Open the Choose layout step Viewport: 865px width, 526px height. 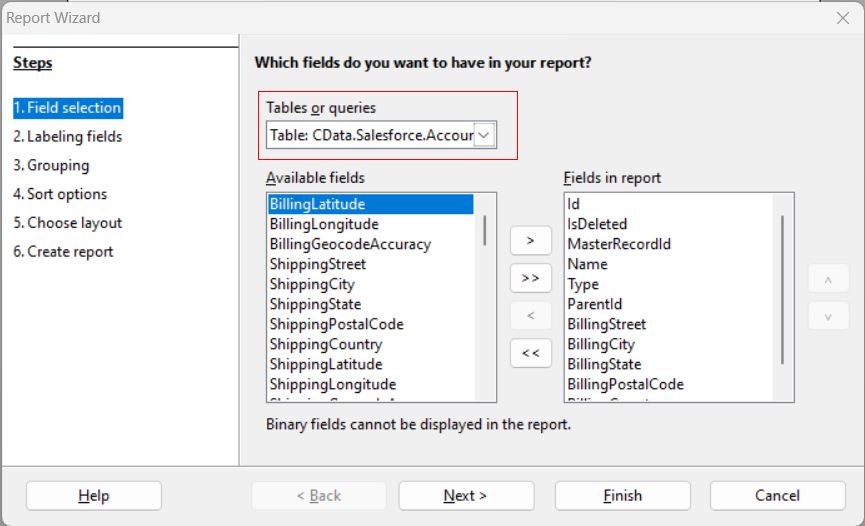[x=67, y=223]
